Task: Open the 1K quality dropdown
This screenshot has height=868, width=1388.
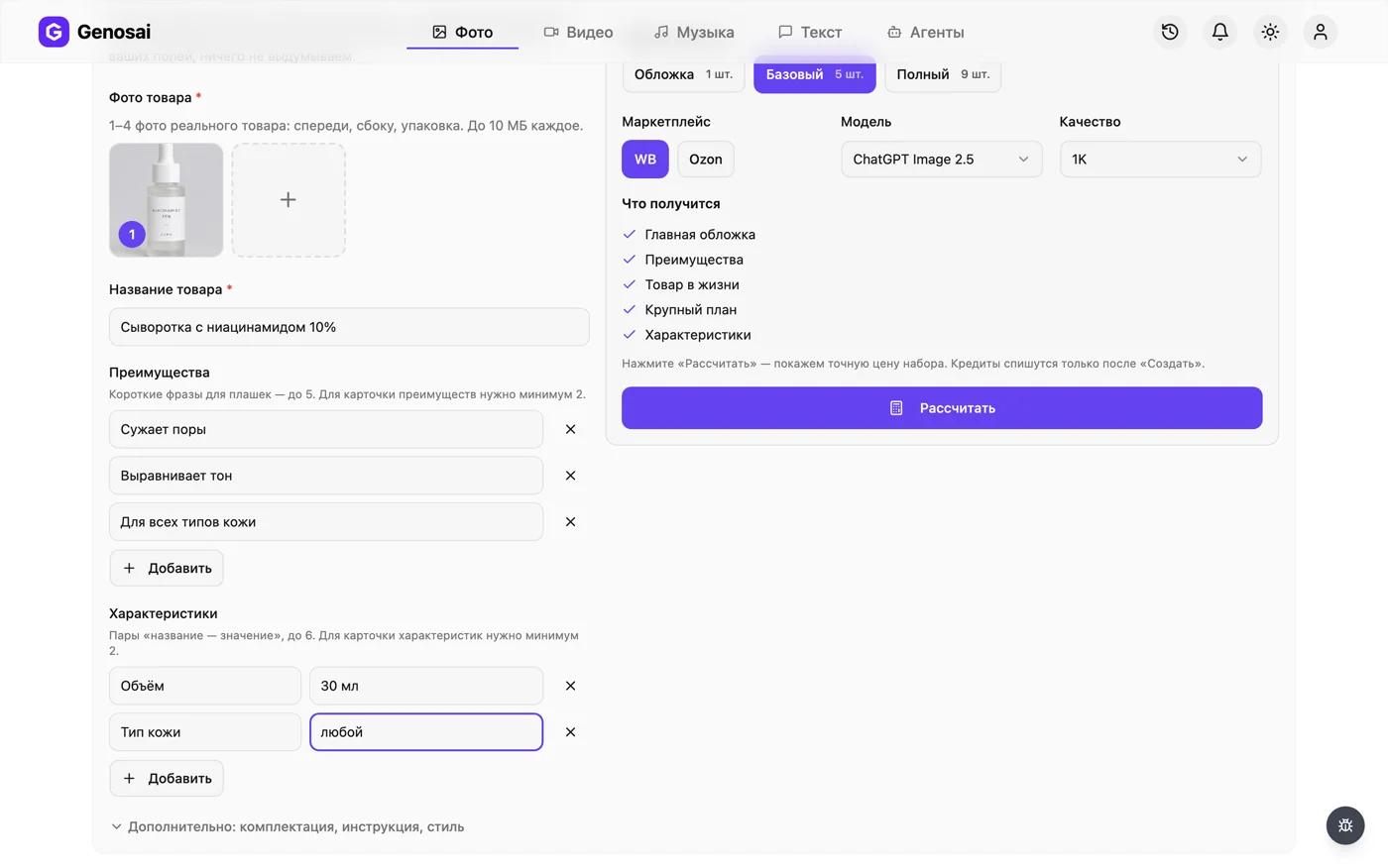Action: [x=1160, y=160]
